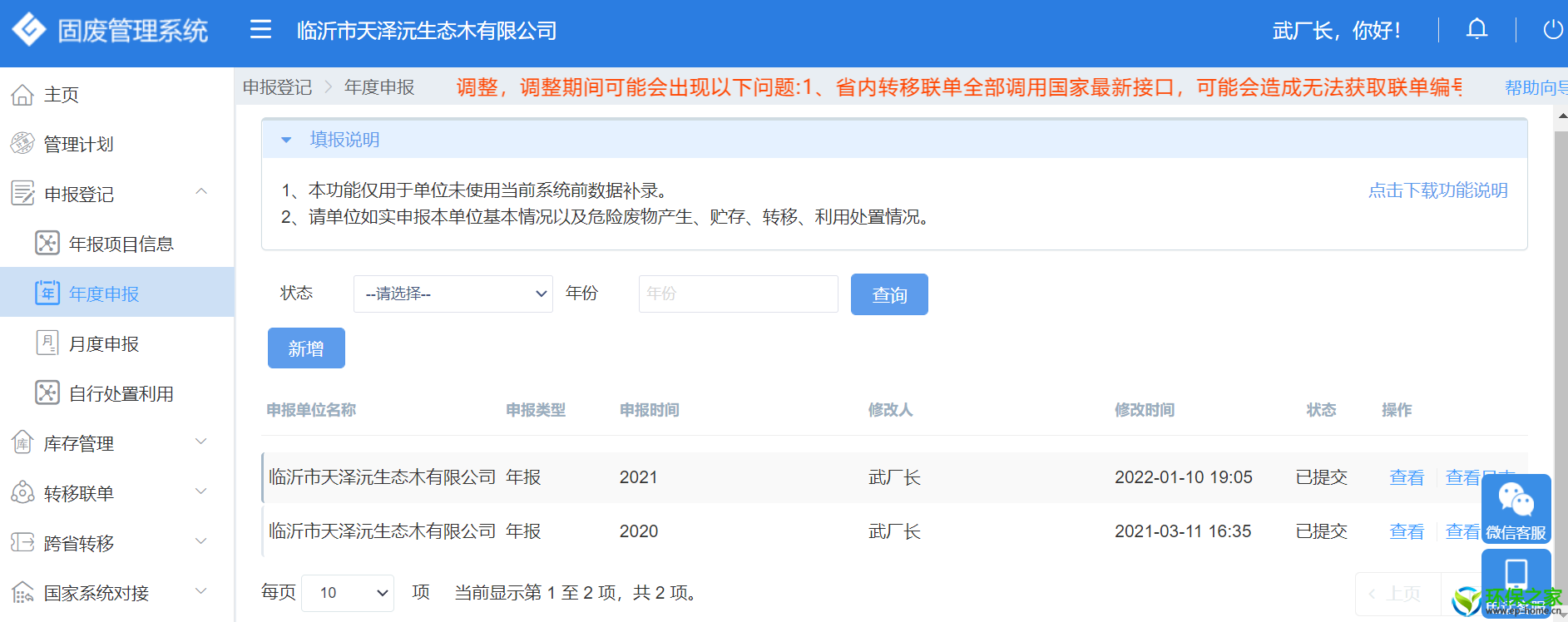The width and height of the screenshot is (1568, 622).
Task: Expand the 转移联单 menu chevron
Action: (x=200, y=492)
